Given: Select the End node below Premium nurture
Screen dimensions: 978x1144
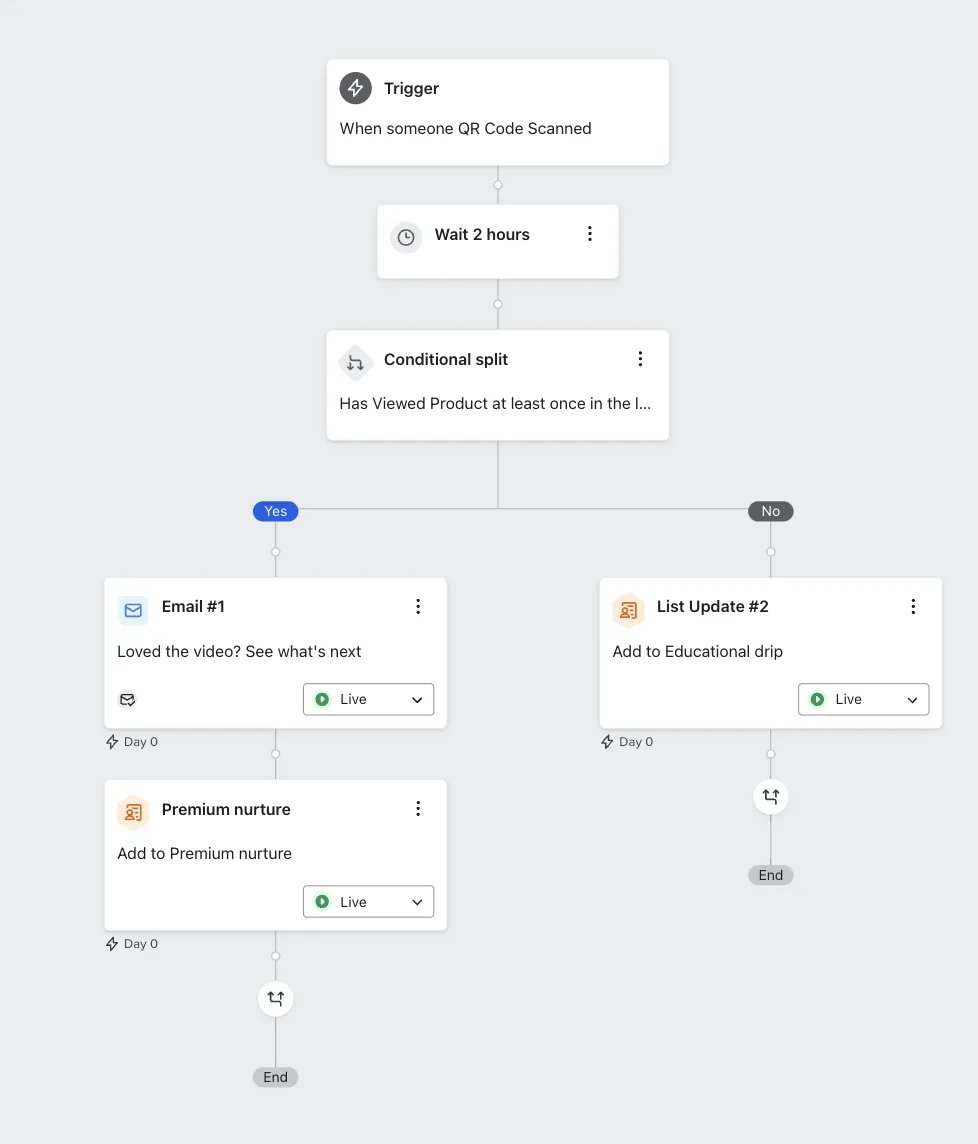Looking at the screenshot, I should point(275,1077).
